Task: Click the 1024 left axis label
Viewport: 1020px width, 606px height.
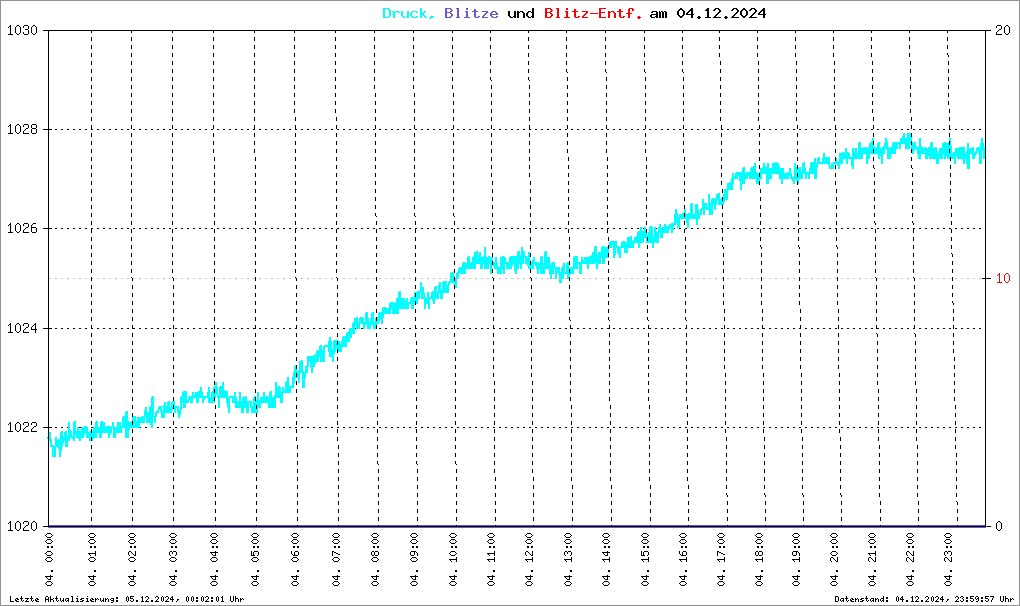Action: [x=22, y=328]
